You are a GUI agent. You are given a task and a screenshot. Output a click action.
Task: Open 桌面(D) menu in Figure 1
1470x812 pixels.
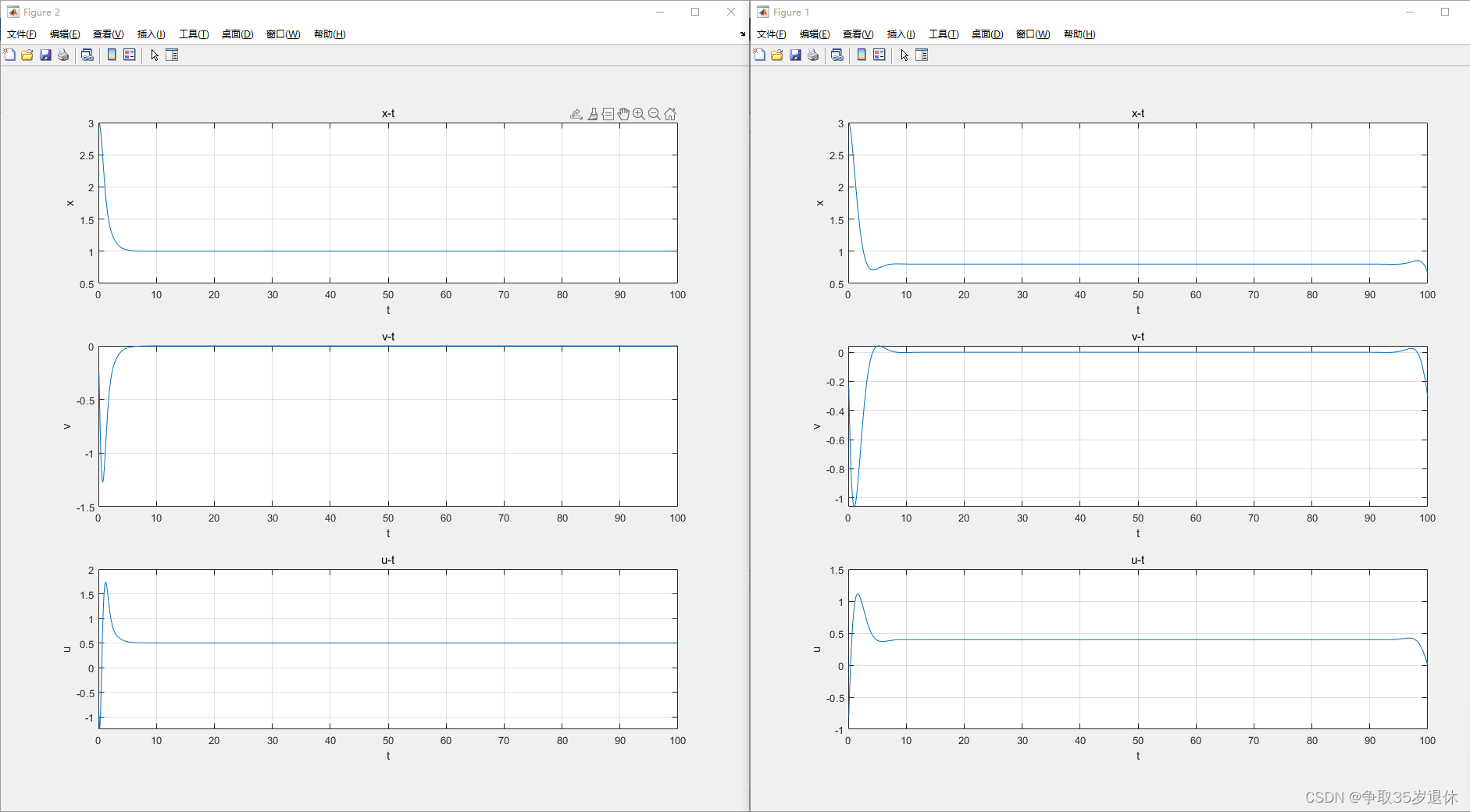pyautogui.click(x=987, y=34)
